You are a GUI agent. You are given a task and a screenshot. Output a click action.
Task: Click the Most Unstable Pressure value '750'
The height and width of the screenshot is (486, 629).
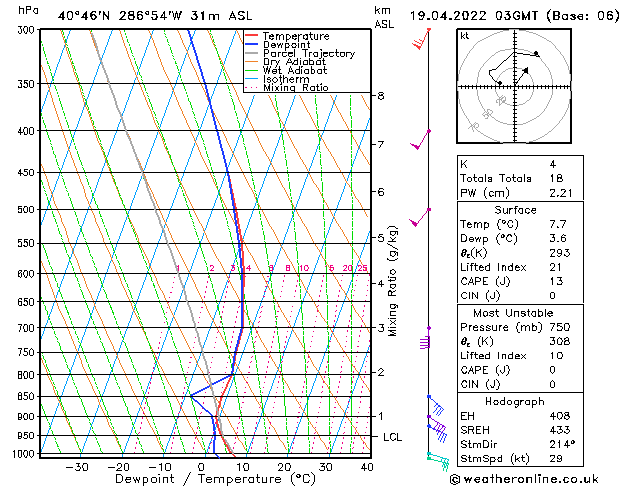pyautogui.click(x=560, y=327)
